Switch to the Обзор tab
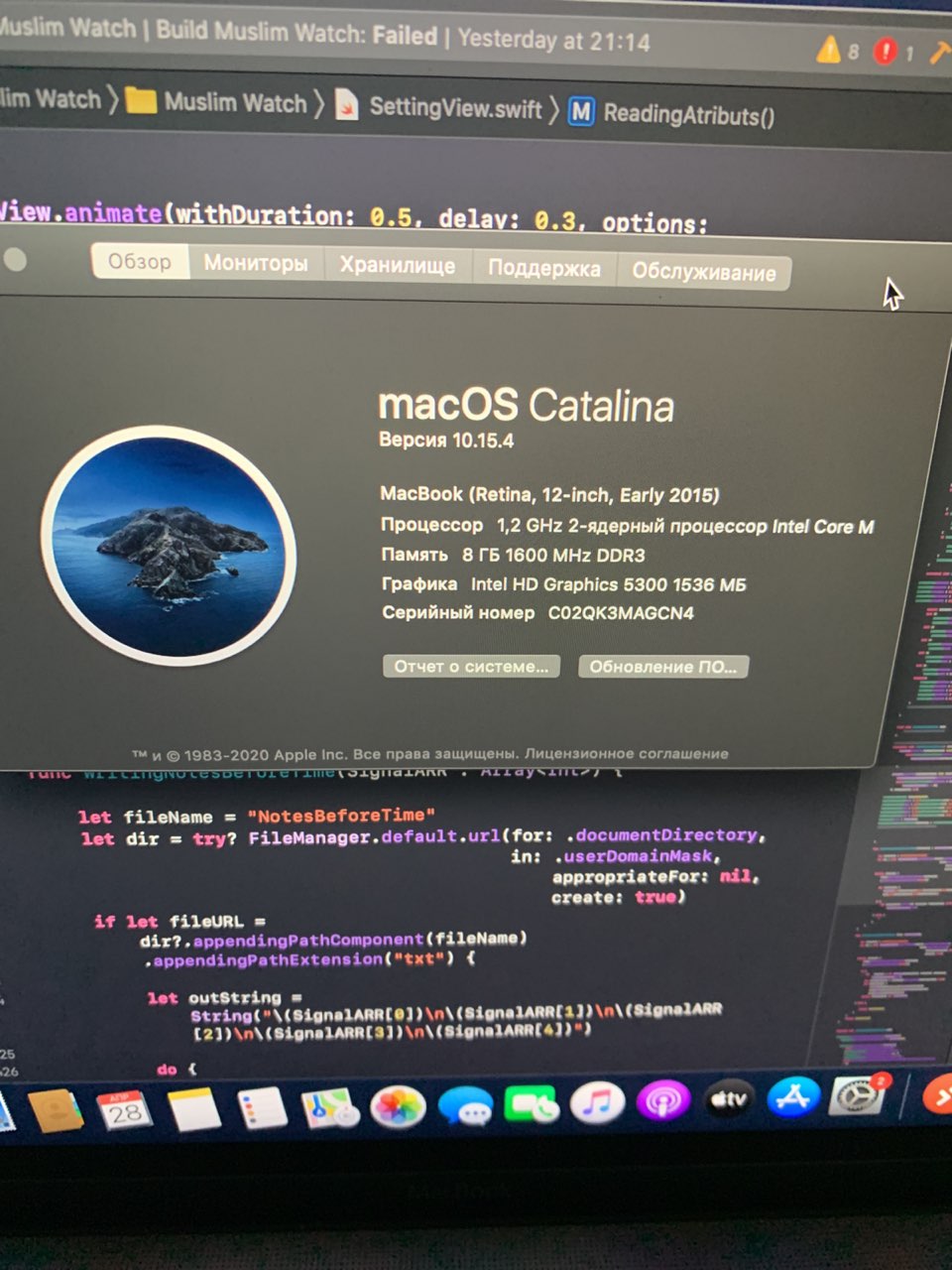Image resolution: width=952 pixels, height=1270 pixels. click(x=140, y=262)
